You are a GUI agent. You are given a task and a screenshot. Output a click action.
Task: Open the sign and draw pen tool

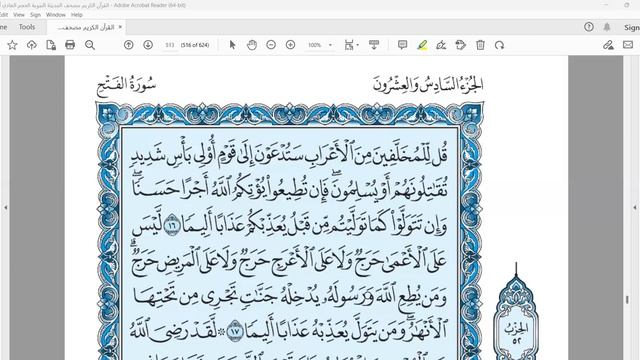tap(441, 45)
